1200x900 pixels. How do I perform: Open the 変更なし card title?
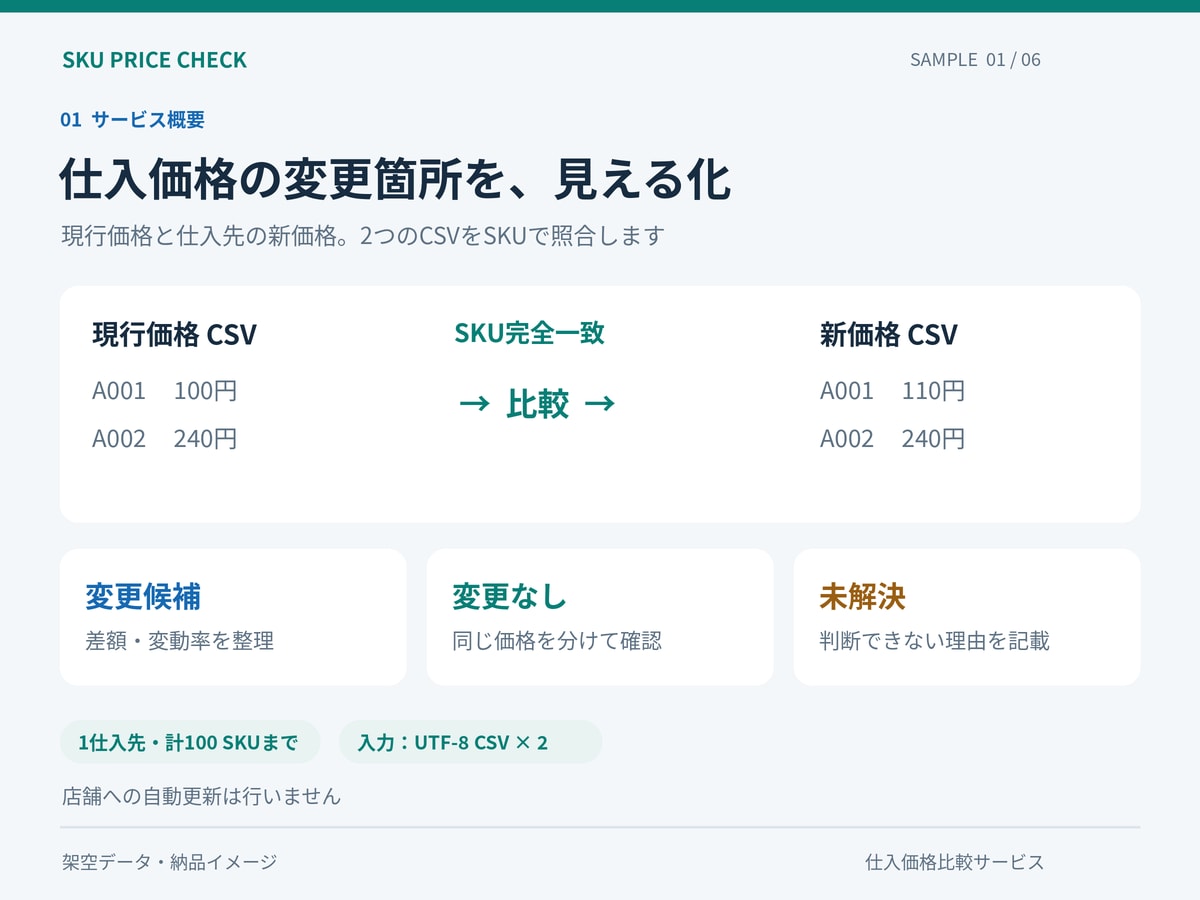pos(510,597)
